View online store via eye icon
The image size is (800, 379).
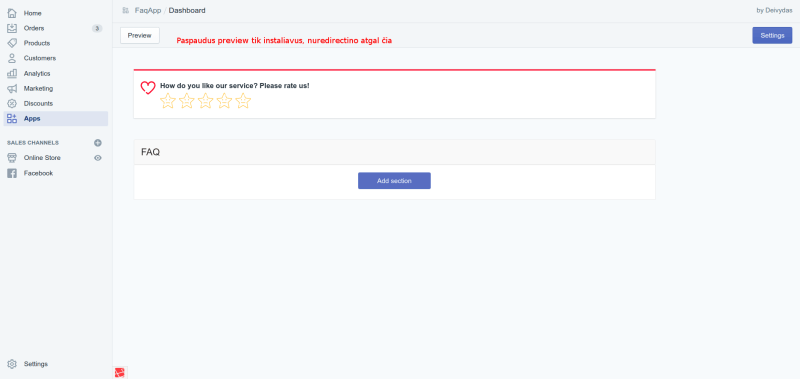(98, 158)
